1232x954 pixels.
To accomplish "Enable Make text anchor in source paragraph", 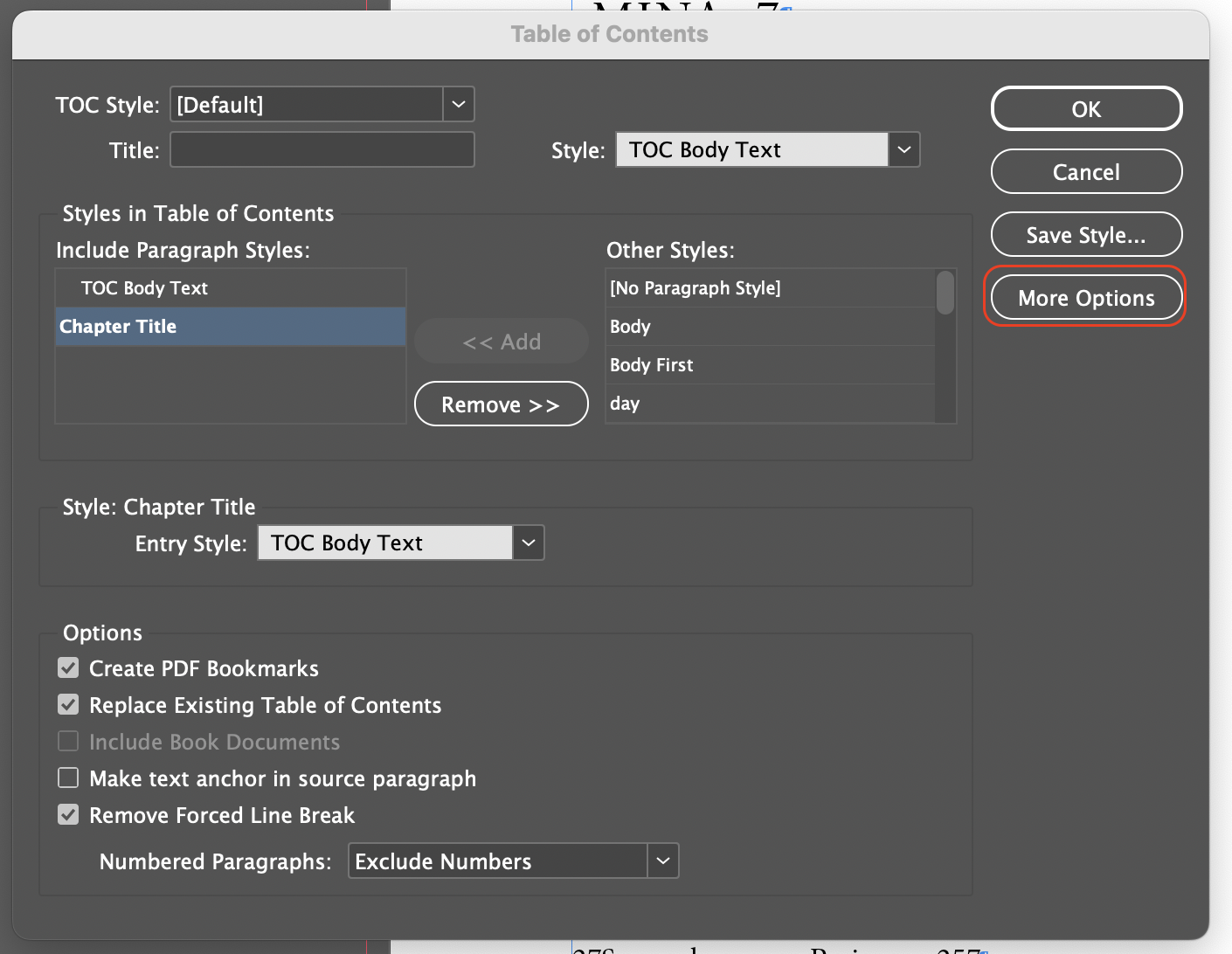I will coord(68,778).
